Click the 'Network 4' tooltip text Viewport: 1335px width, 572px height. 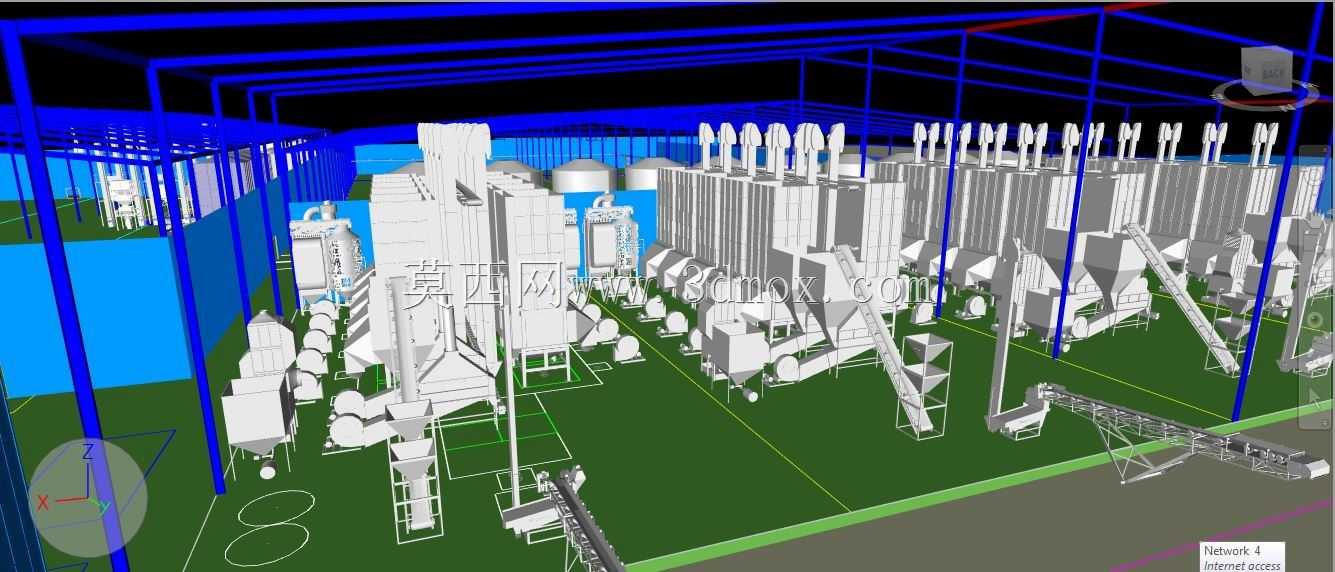click(1232, 551)
